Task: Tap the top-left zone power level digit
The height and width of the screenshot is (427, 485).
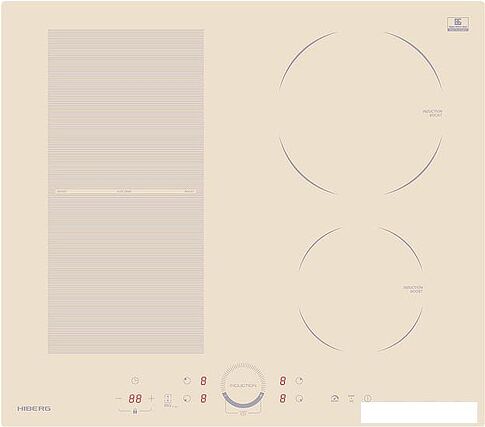Action: click(203, 381)
